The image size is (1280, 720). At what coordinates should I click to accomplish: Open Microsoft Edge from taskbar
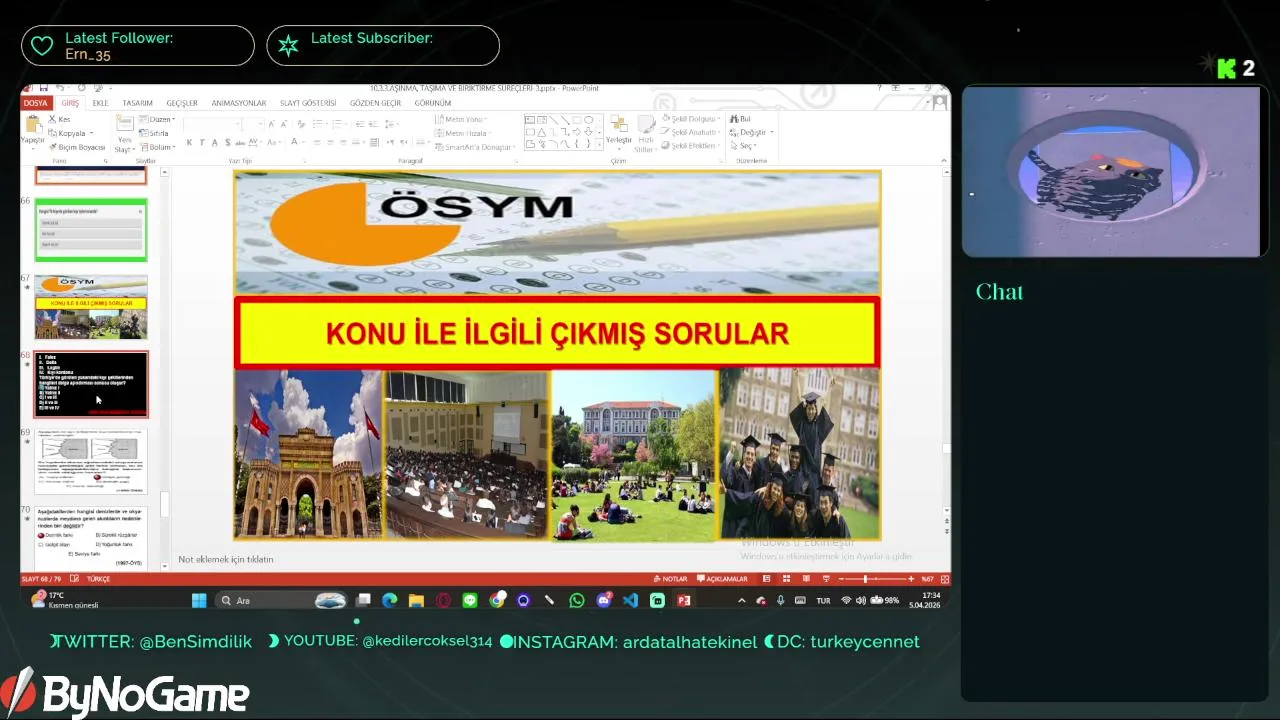click(389, 600)
